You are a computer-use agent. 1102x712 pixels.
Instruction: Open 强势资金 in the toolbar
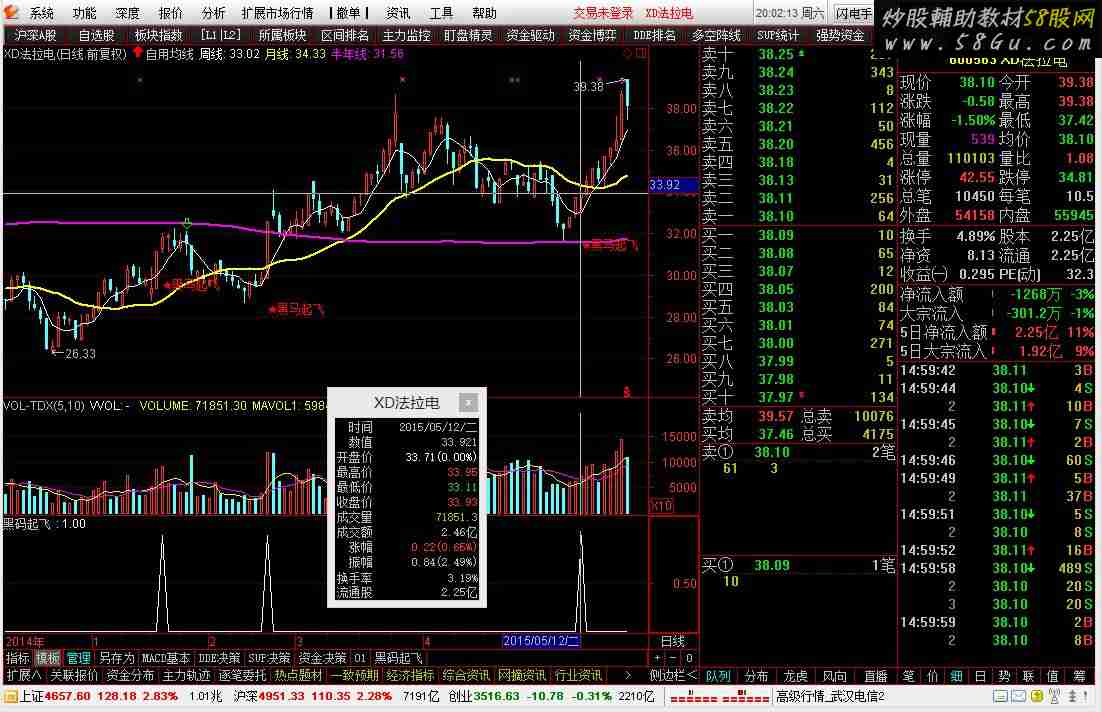840,34
